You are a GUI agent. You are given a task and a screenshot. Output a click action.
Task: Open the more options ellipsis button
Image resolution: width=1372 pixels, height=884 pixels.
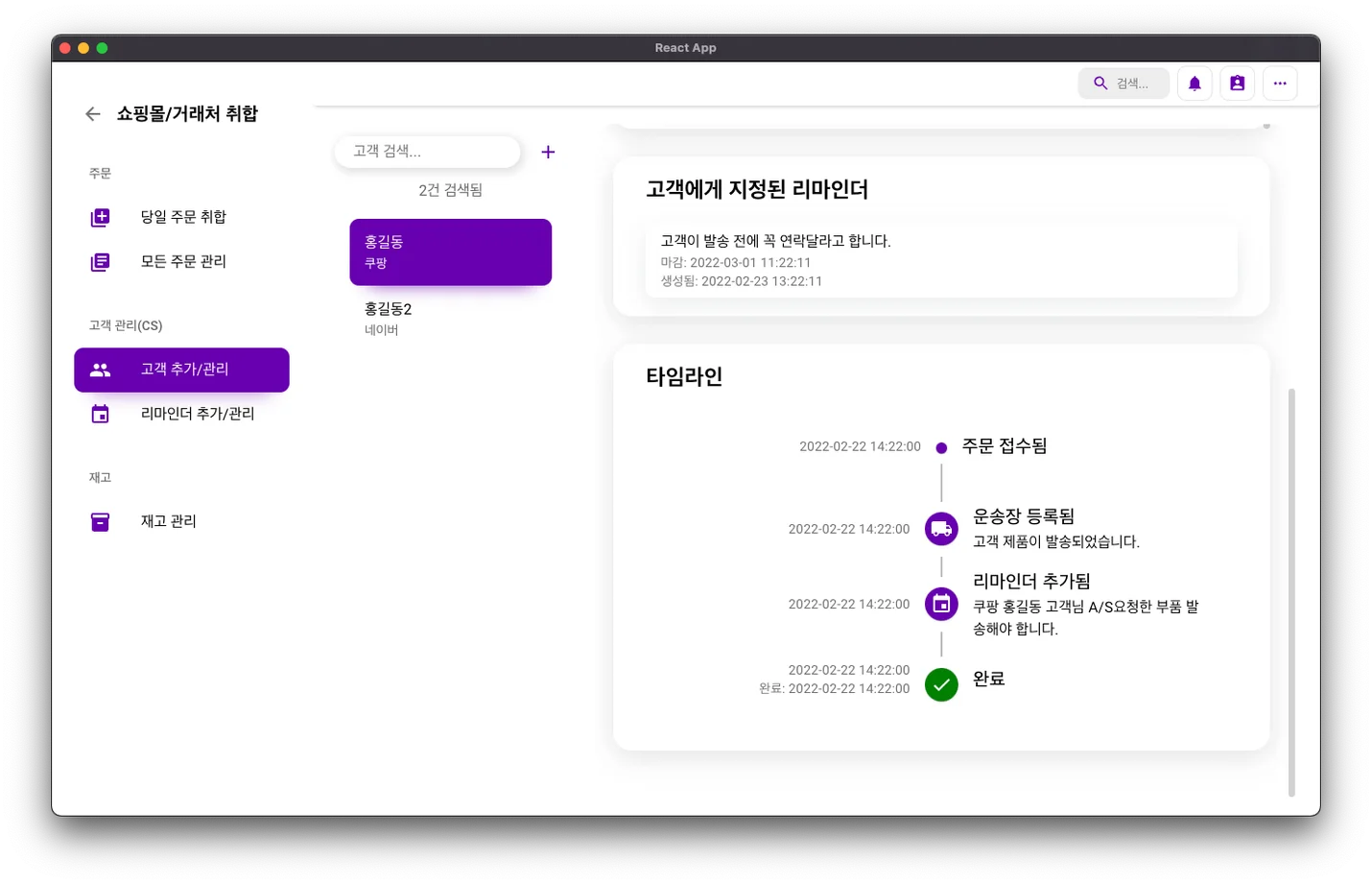pyautogui.click(x=1280, y=84)
